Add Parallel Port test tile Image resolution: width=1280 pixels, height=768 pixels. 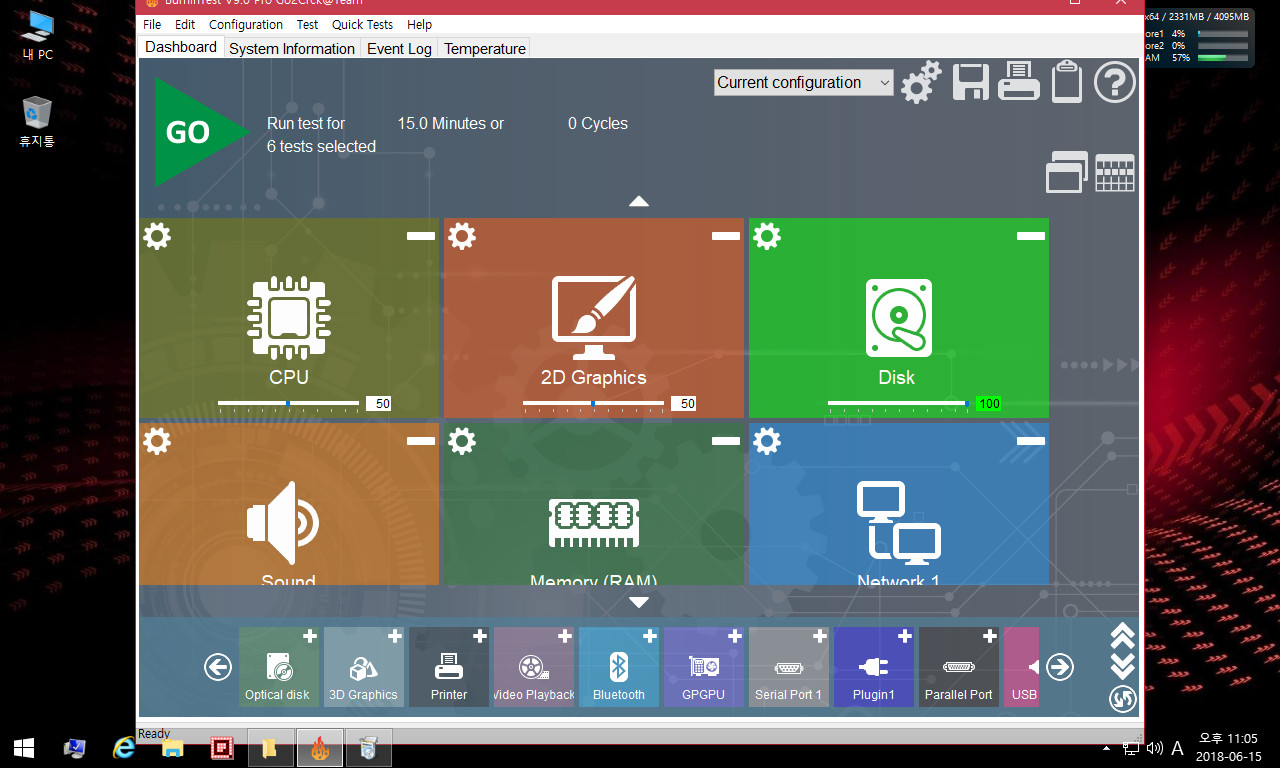(959, 667)
